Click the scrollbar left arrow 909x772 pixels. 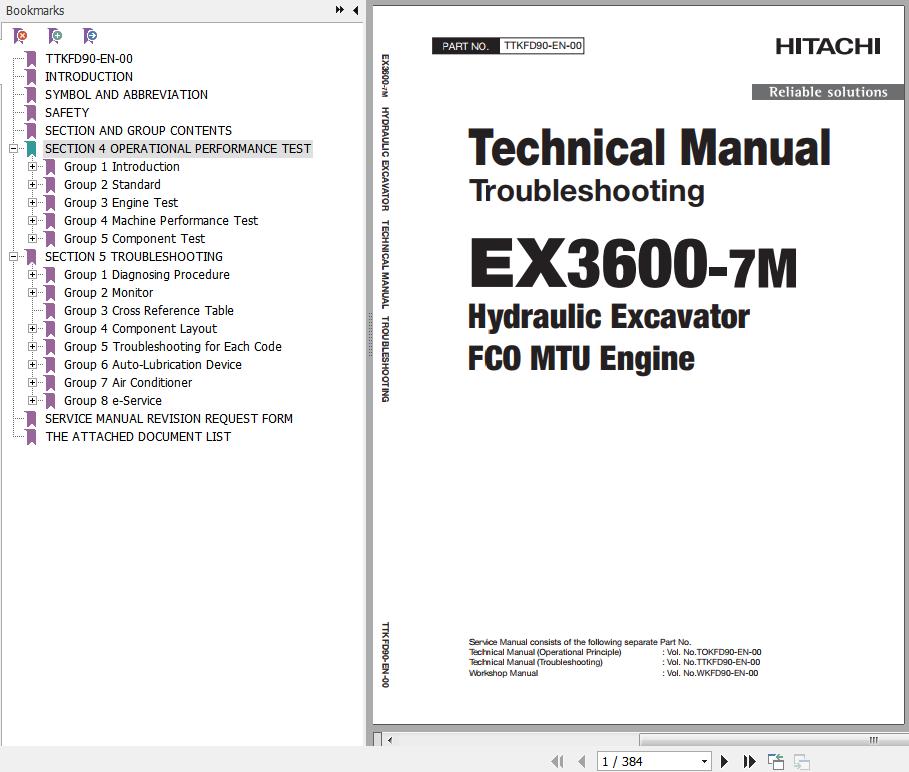coord(390,740)
